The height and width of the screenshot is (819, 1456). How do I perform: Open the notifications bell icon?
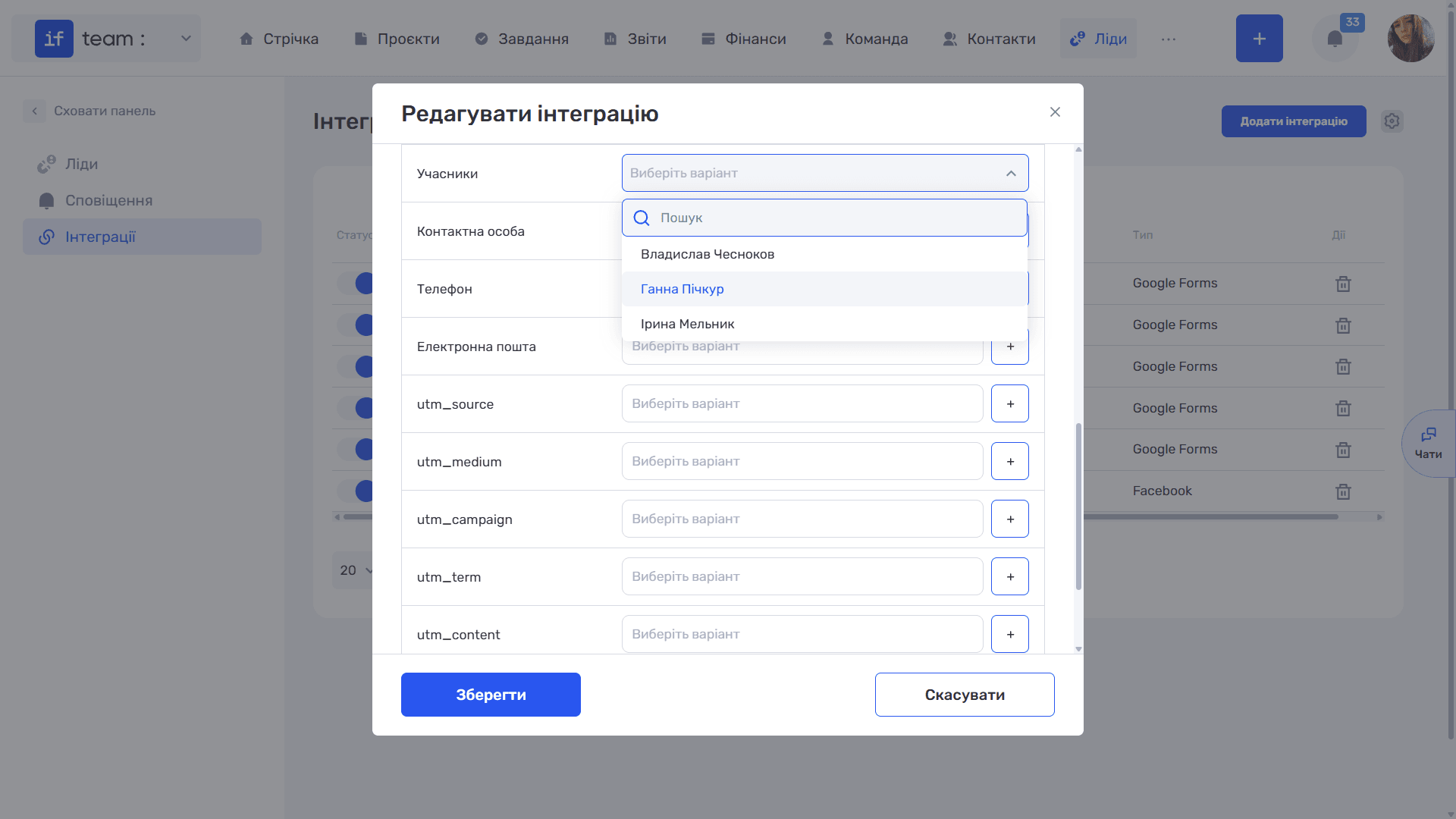[1335, 39]
